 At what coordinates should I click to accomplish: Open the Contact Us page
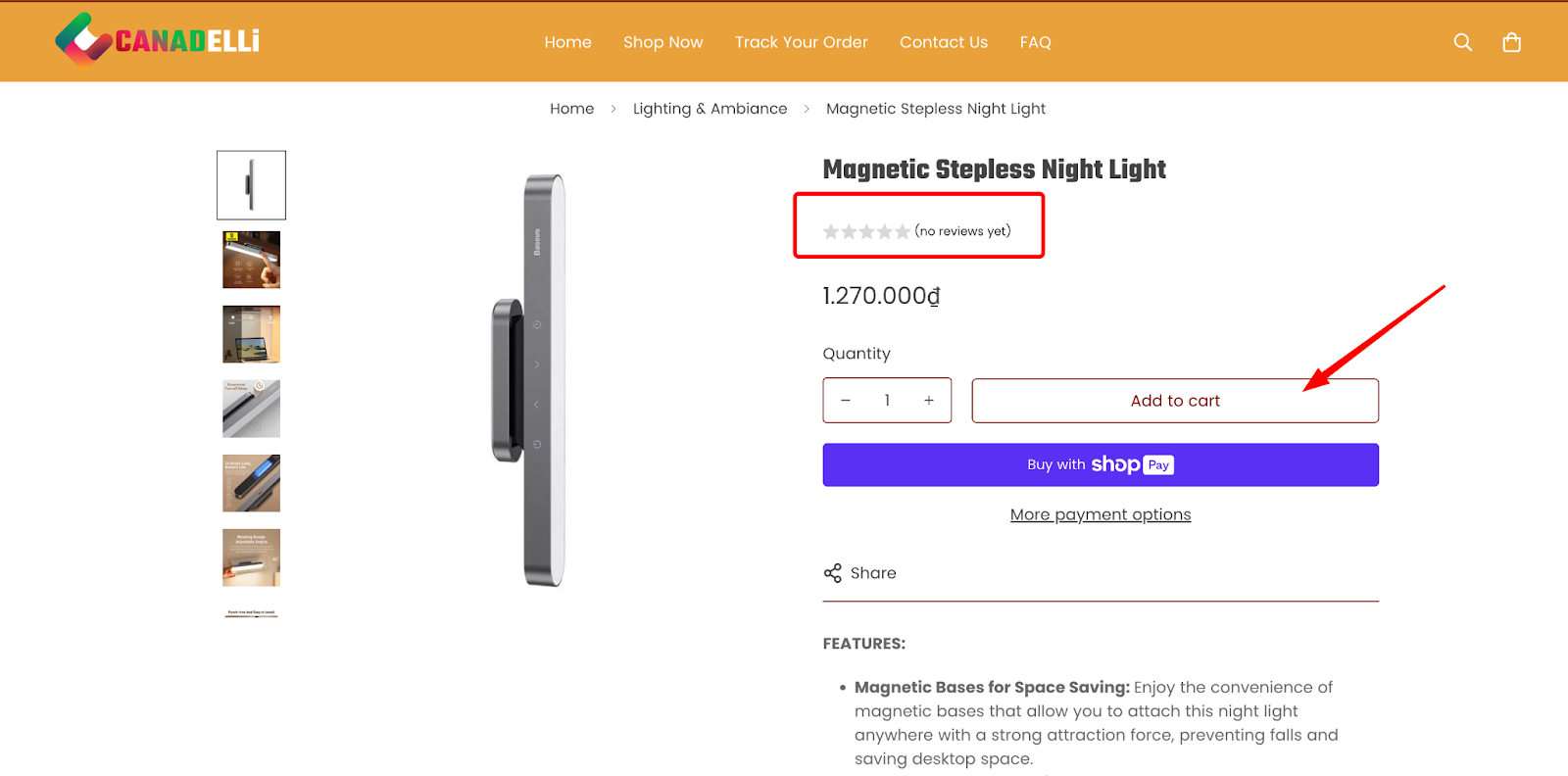coord(944,42)
